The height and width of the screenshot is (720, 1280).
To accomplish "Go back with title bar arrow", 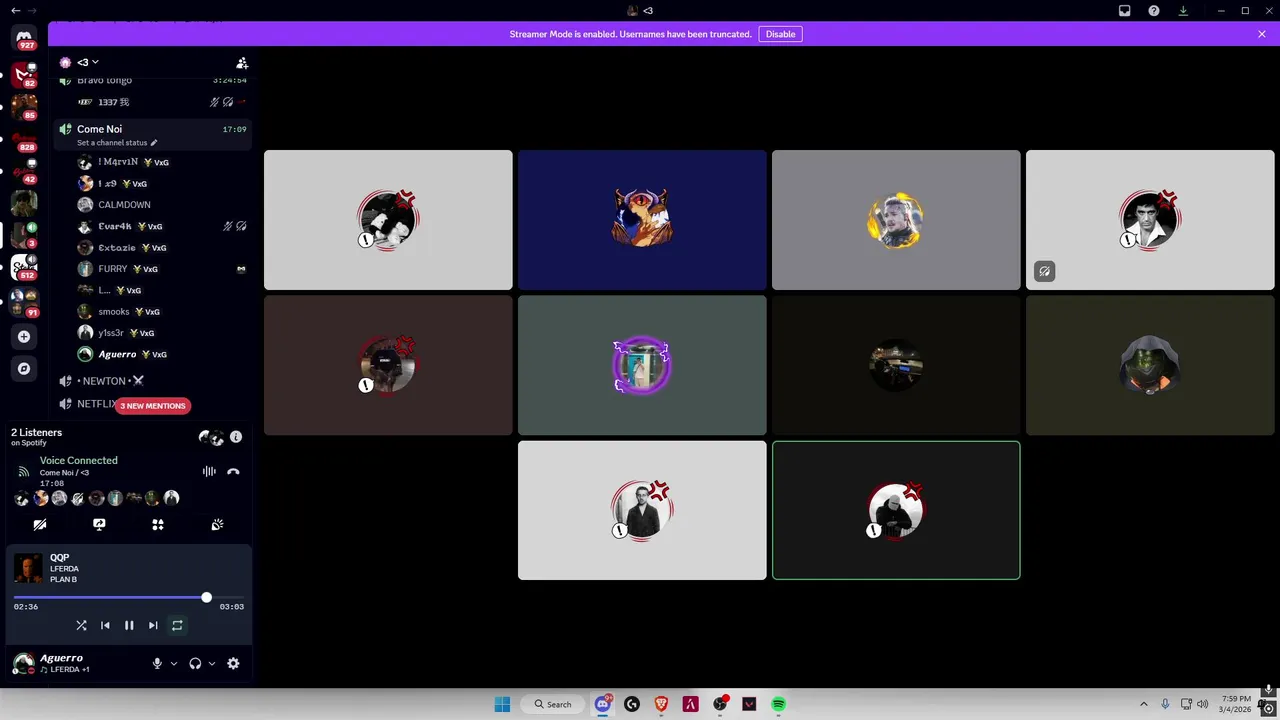I will point(14,10).
